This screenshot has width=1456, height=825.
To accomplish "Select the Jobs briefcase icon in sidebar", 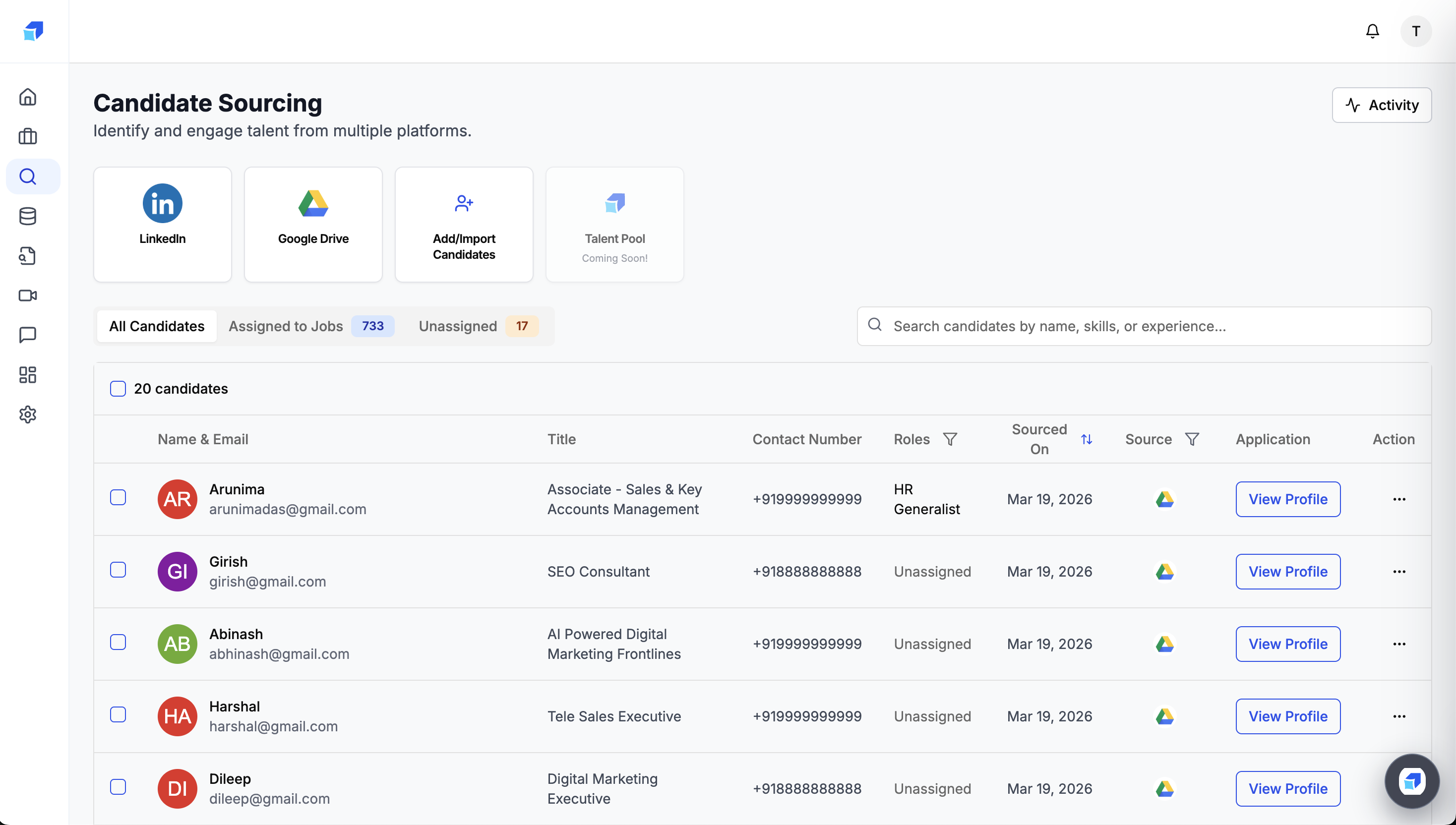I will 28,136.
